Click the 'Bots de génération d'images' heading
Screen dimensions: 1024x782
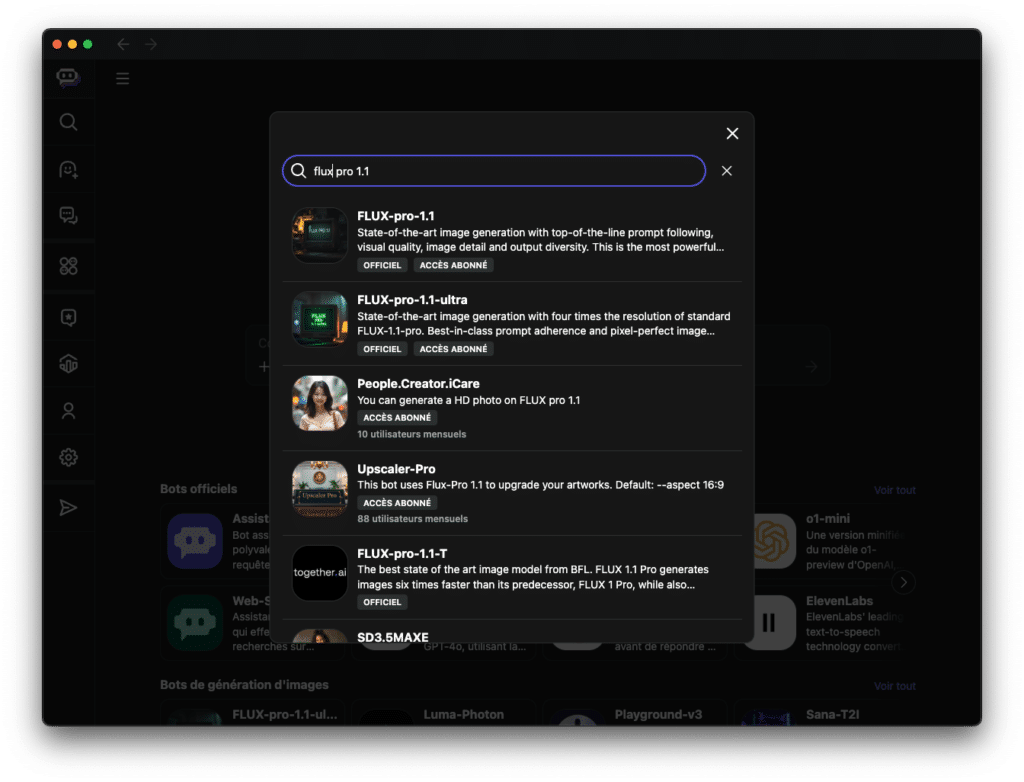click(244, 685)
